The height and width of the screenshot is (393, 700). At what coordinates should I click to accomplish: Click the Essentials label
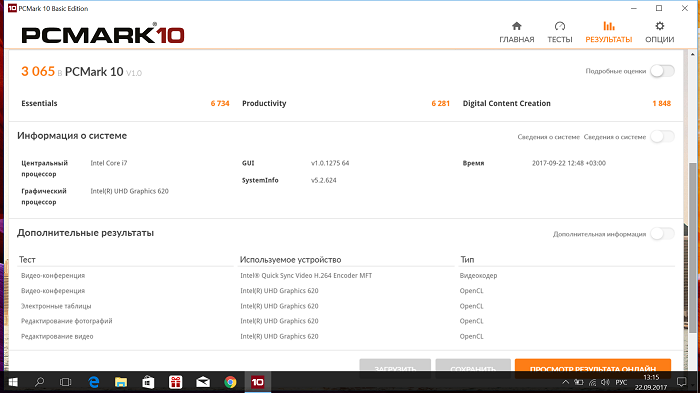click(x=39, y=103)
